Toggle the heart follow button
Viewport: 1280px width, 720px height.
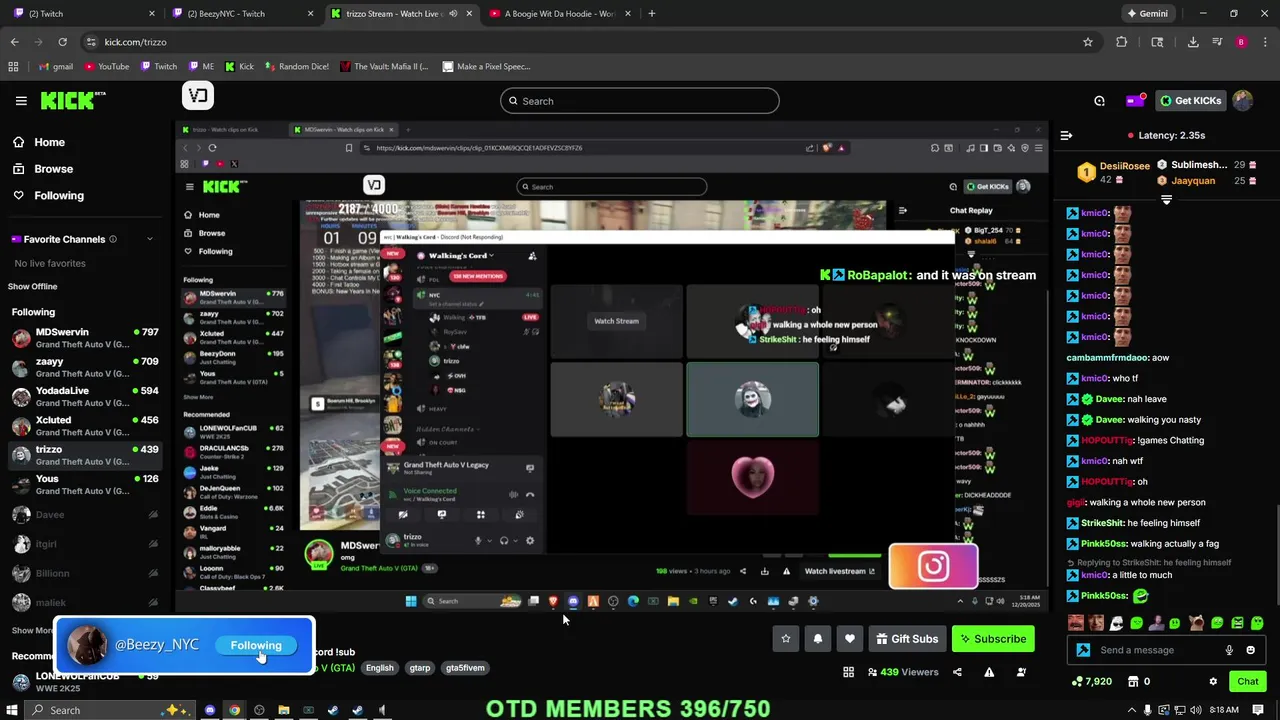click(x=850, y=639)
